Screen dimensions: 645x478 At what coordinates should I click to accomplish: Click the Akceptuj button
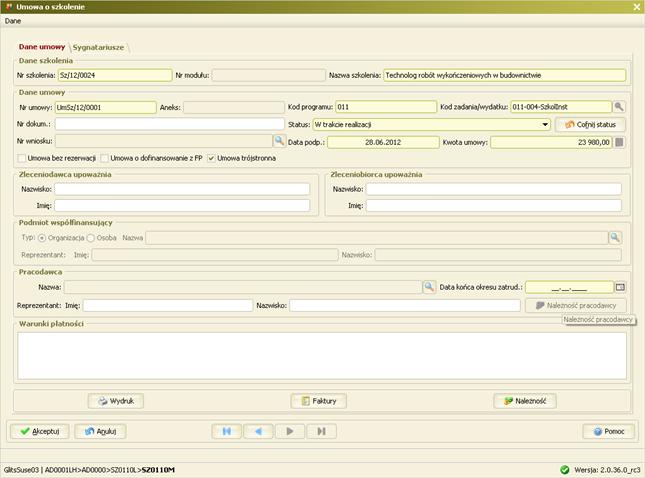point(39,431)
